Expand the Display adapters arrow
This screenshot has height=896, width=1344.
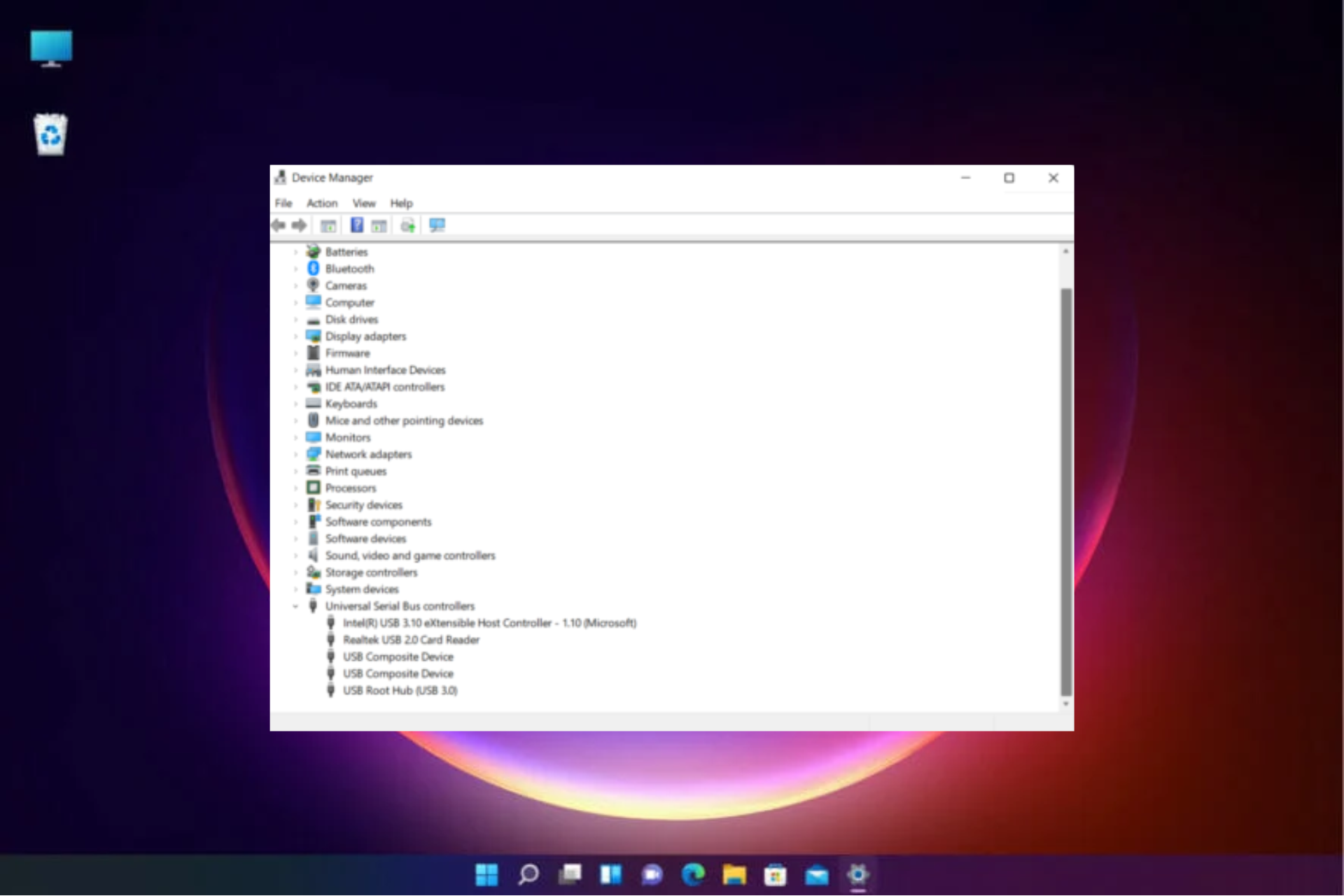295,337
